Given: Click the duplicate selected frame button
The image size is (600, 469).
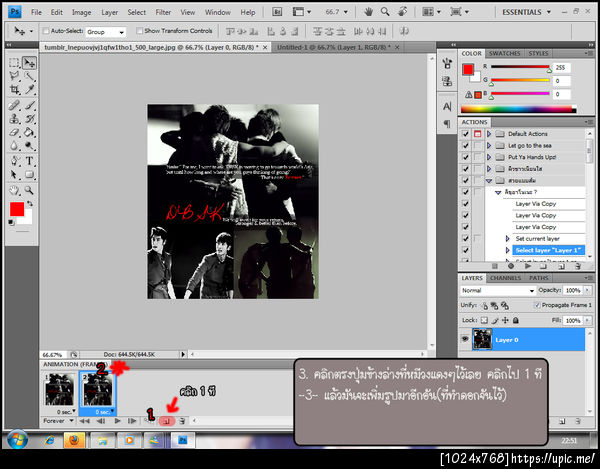Looking at the screenshot, I should pyautogui.click(x=167, y=421).
